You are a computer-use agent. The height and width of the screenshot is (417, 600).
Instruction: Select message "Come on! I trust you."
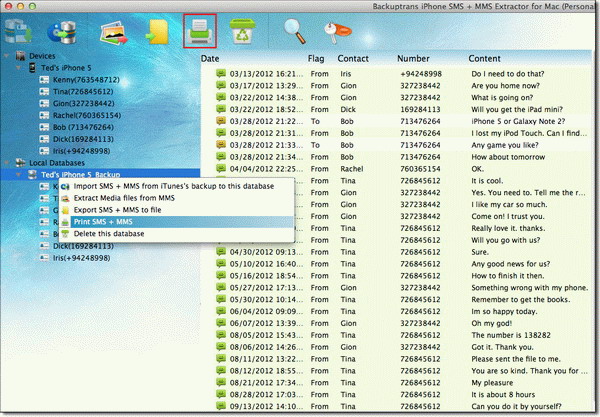tap(507, 216)
